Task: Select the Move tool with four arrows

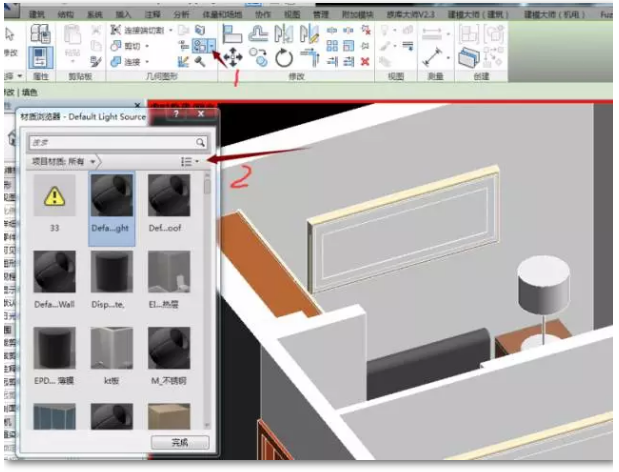Action: click(x=233, y=57)
